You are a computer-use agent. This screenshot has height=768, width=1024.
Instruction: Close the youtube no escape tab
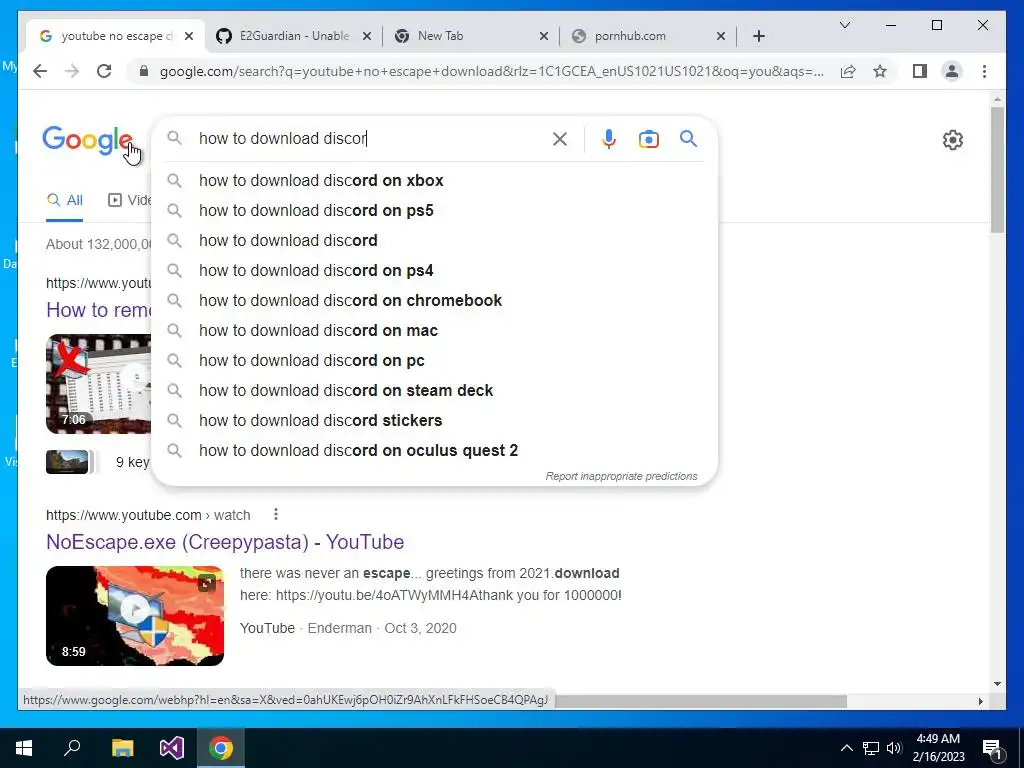pyautogui.click(x=189, y=36)
